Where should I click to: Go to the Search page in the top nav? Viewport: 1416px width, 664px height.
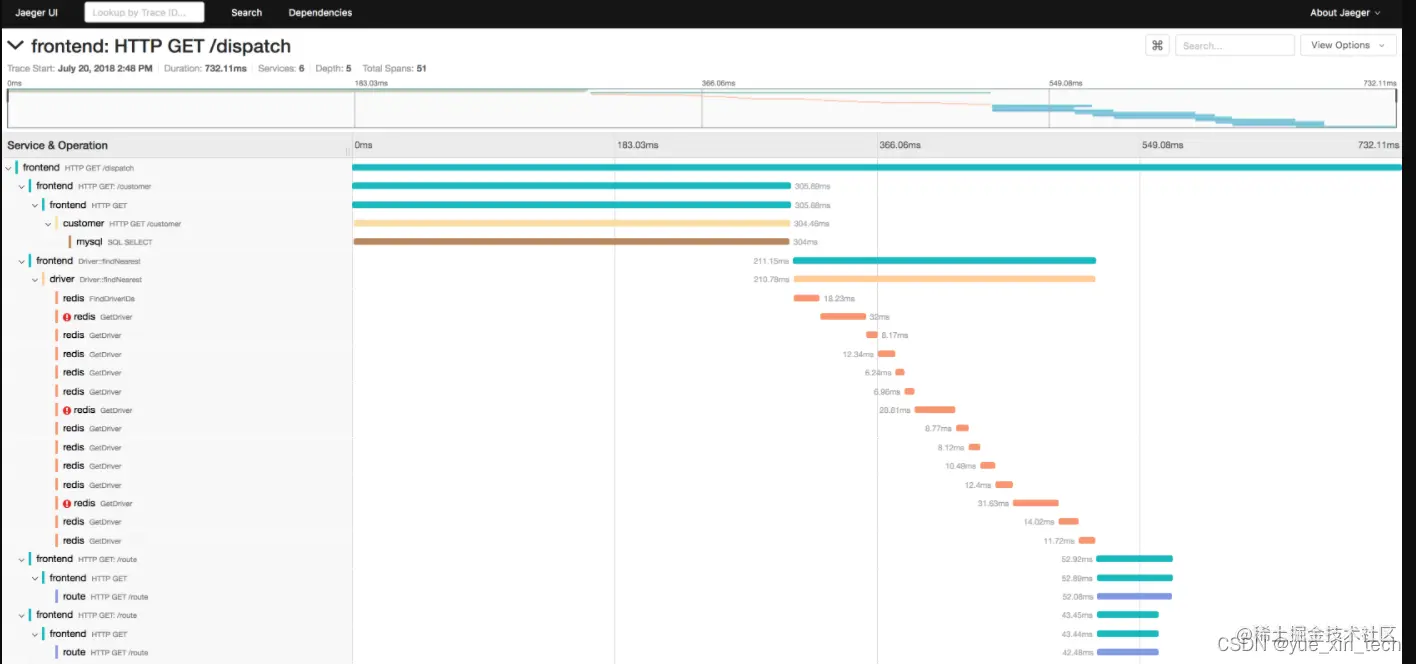[x=246, y=13]
